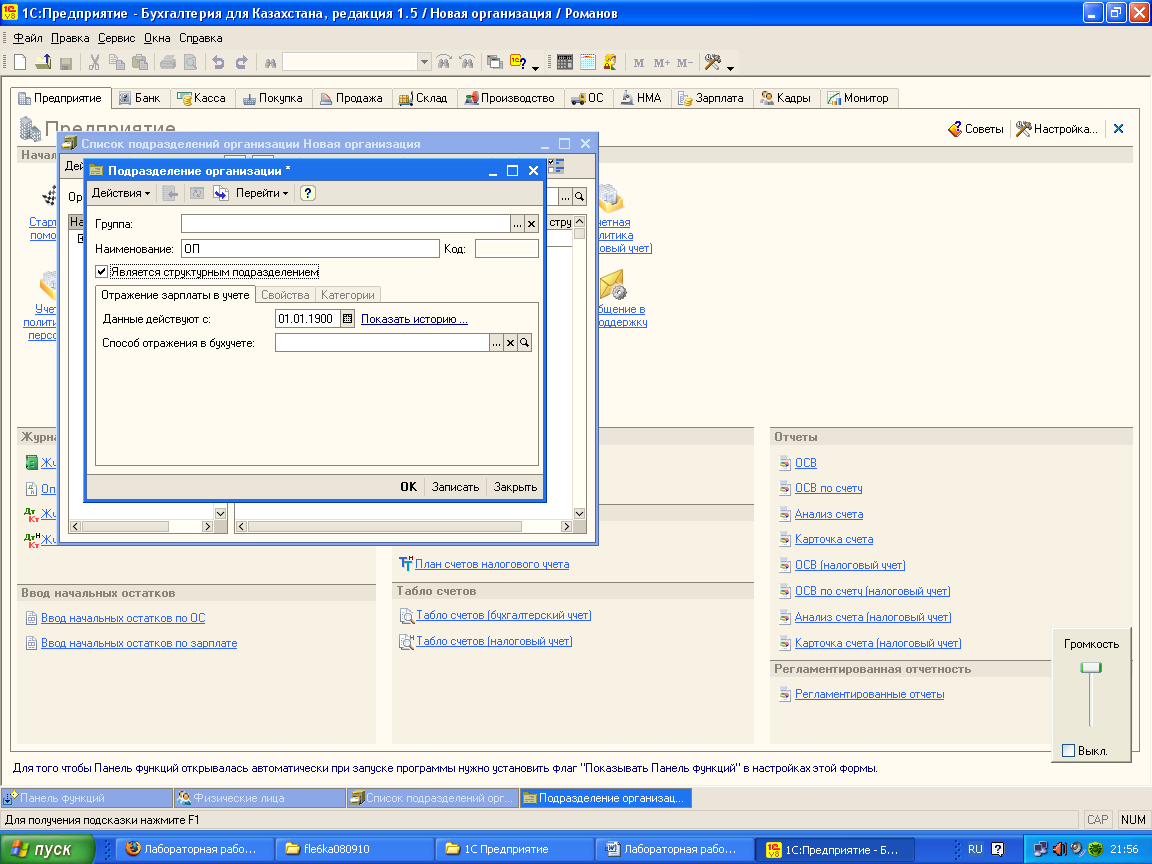1152x864 pixels.
Task: Open 'Ввод начальных остатков по ОС' link
Action: [x=123, y=618]
